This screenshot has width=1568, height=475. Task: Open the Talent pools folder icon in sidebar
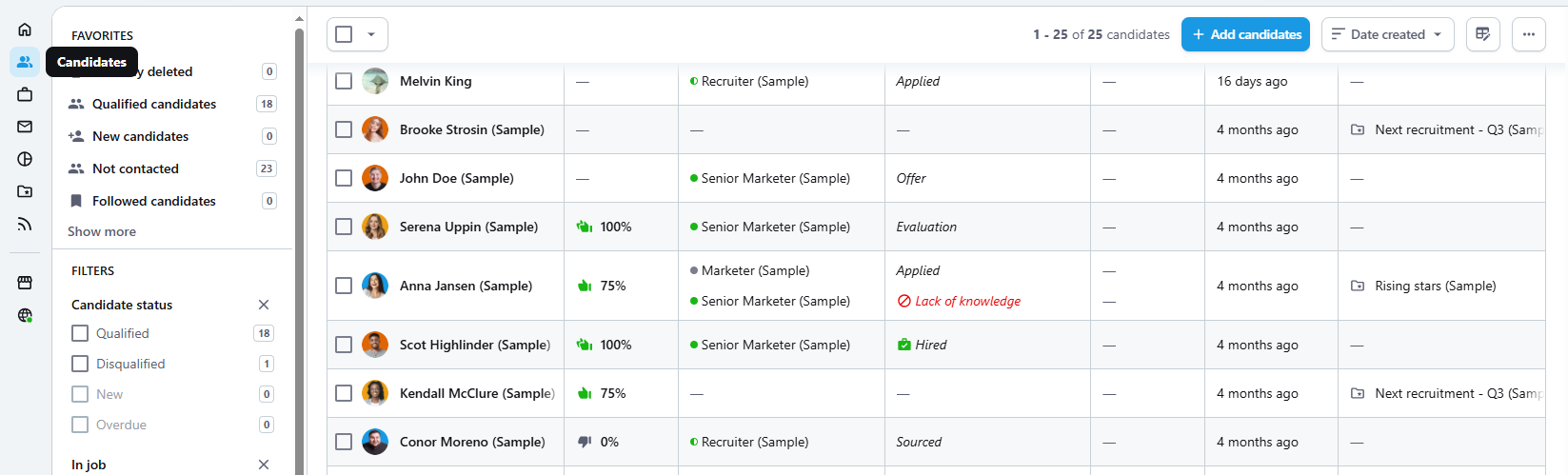[x=25, y=191]
